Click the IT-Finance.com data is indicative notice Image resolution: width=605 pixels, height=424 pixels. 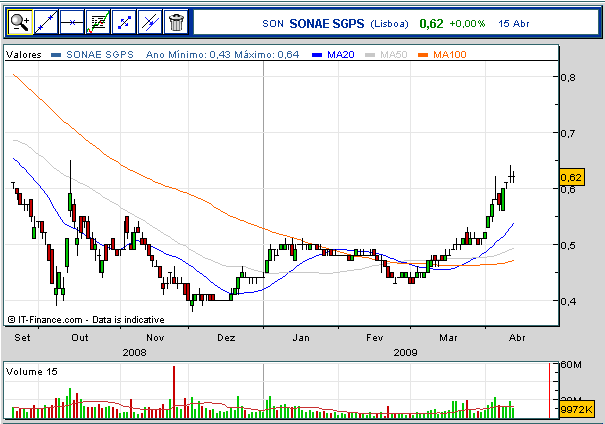(x=86, y=320)
